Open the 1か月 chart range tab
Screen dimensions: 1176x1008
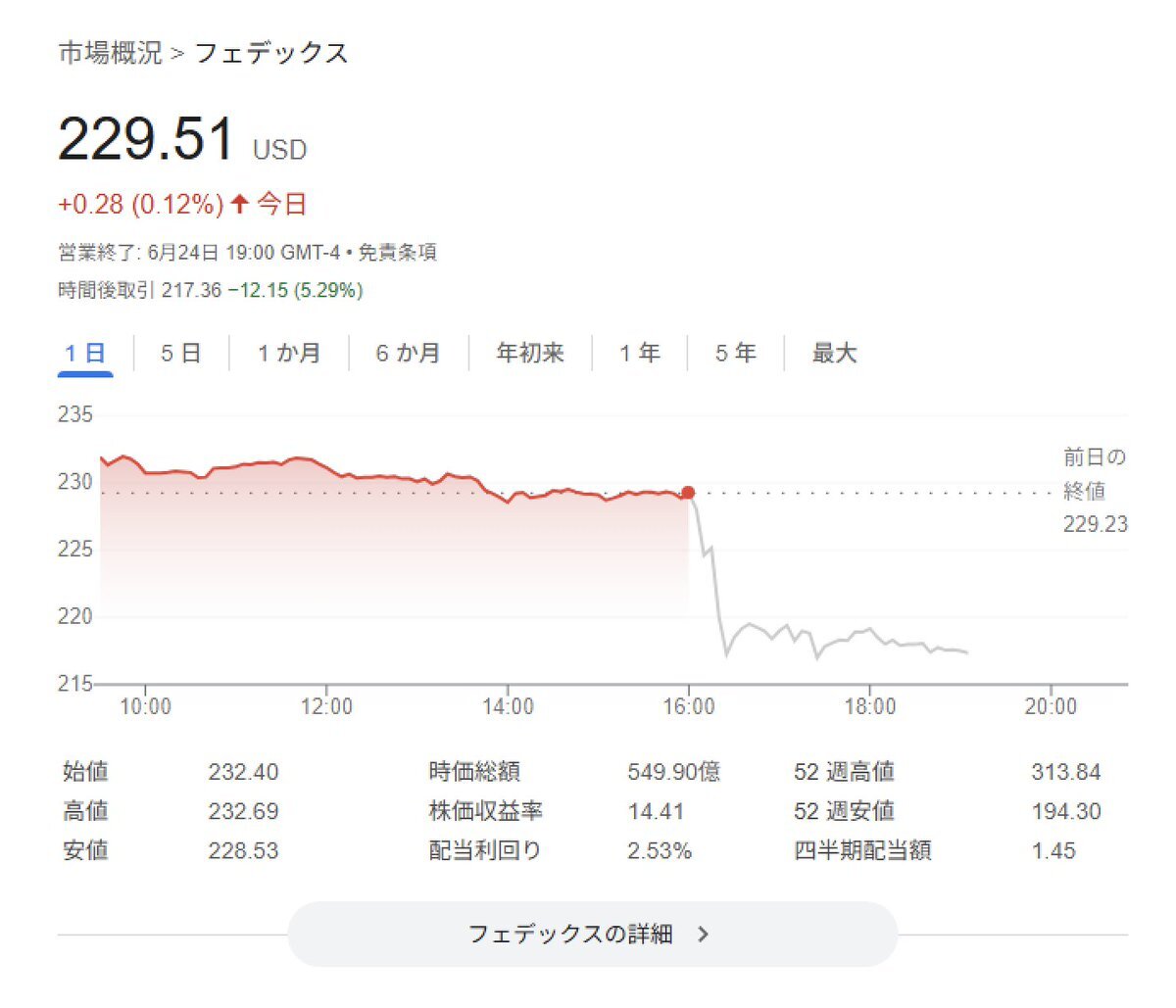(x=289, y=354)
